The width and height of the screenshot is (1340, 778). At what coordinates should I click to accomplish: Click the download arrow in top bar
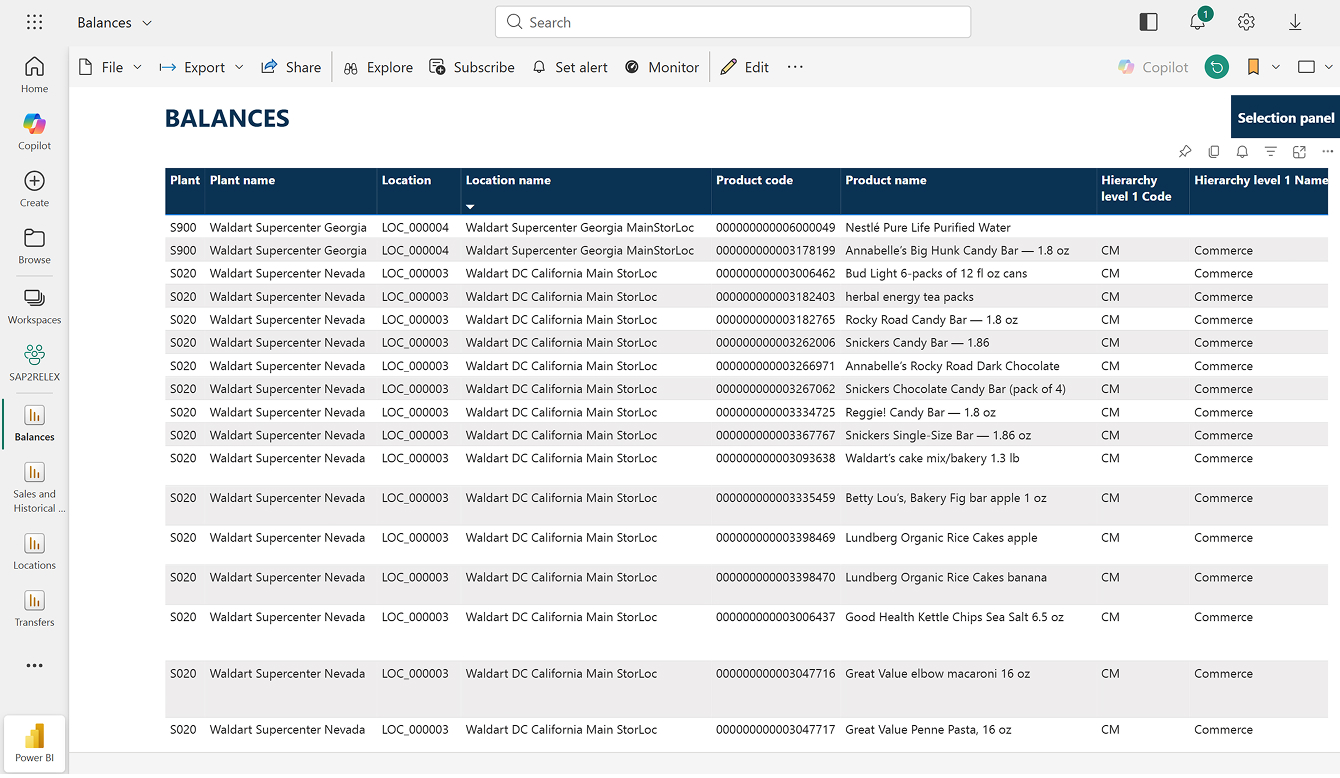tap(1295, 22)
